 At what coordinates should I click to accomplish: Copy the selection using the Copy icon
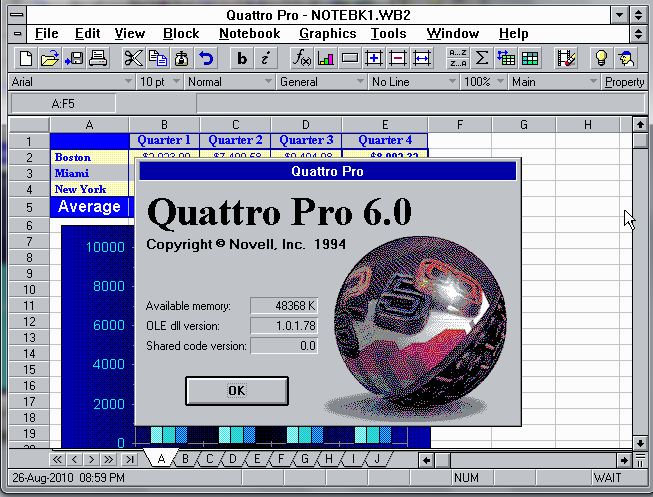pos(157,58)
